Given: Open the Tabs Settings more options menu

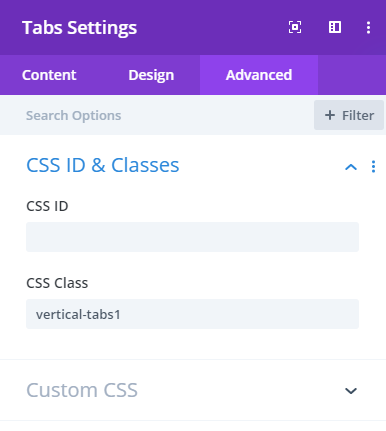Looking at the screenshot, I should pyautogui.click(x=368, y=27).
